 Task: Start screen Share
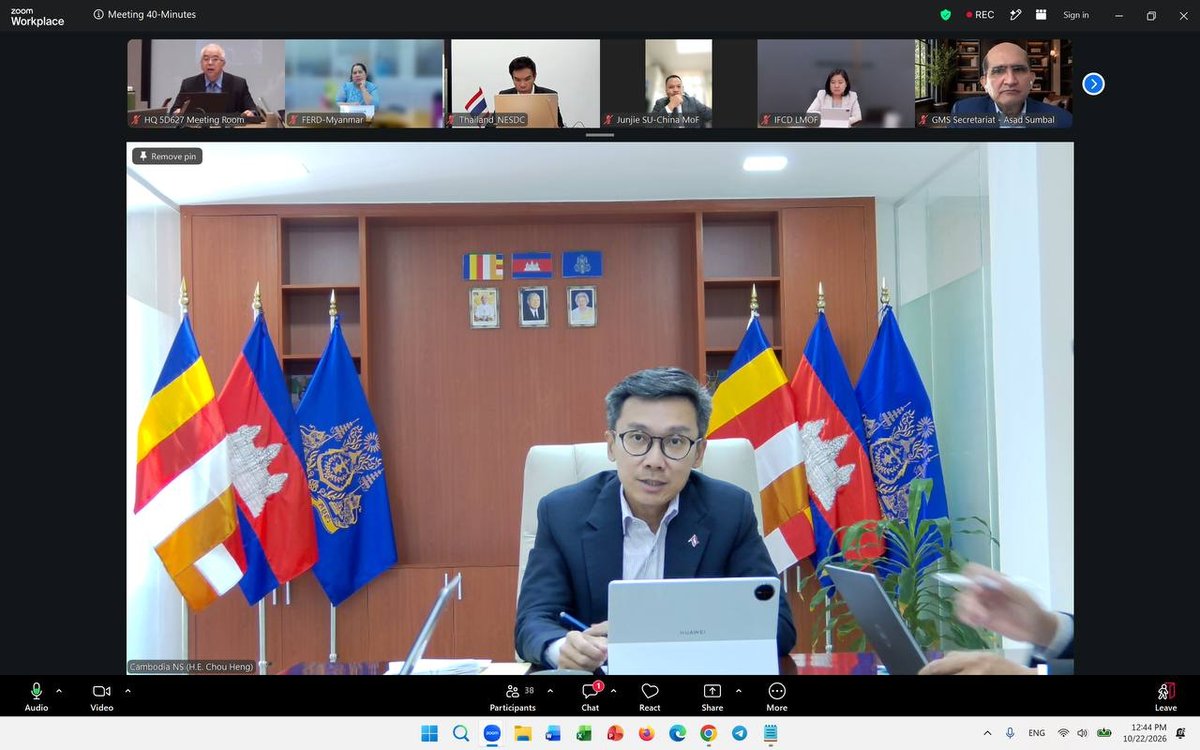[x=712, y=697]
